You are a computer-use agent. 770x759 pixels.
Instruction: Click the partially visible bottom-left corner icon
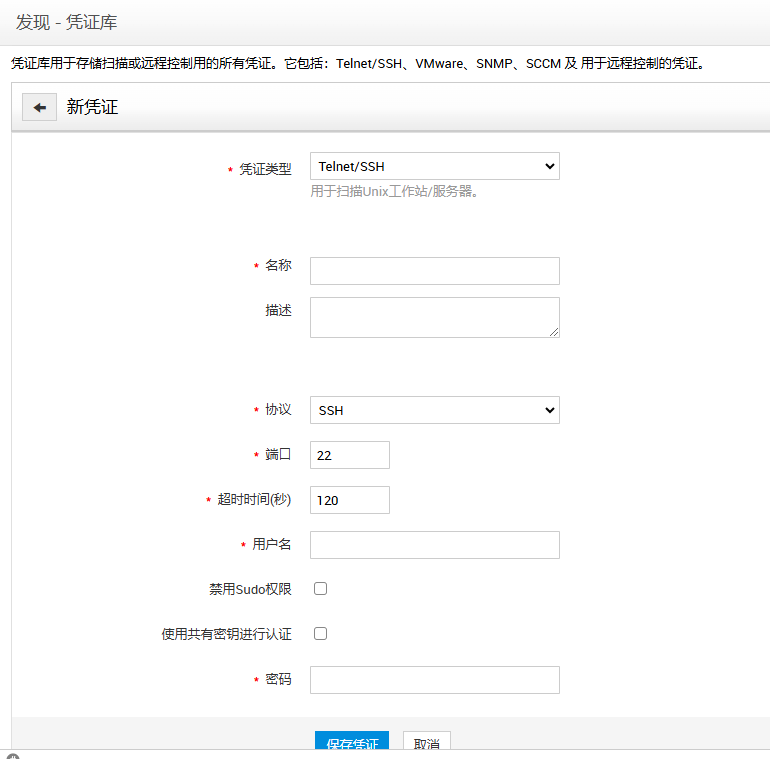[x=13, y=756]
